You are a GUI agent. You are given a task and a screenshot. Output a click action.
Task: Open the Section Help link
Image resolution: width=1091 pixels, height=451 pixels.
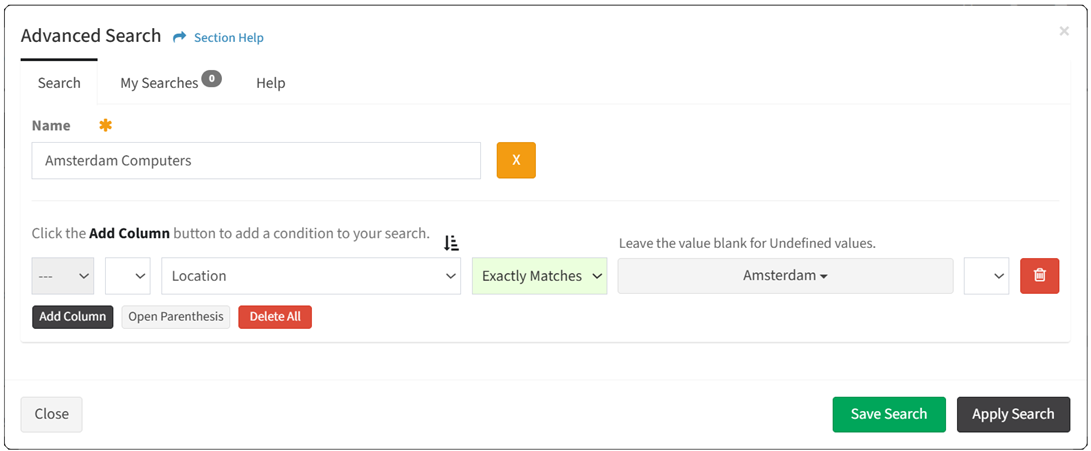(228, 38)
